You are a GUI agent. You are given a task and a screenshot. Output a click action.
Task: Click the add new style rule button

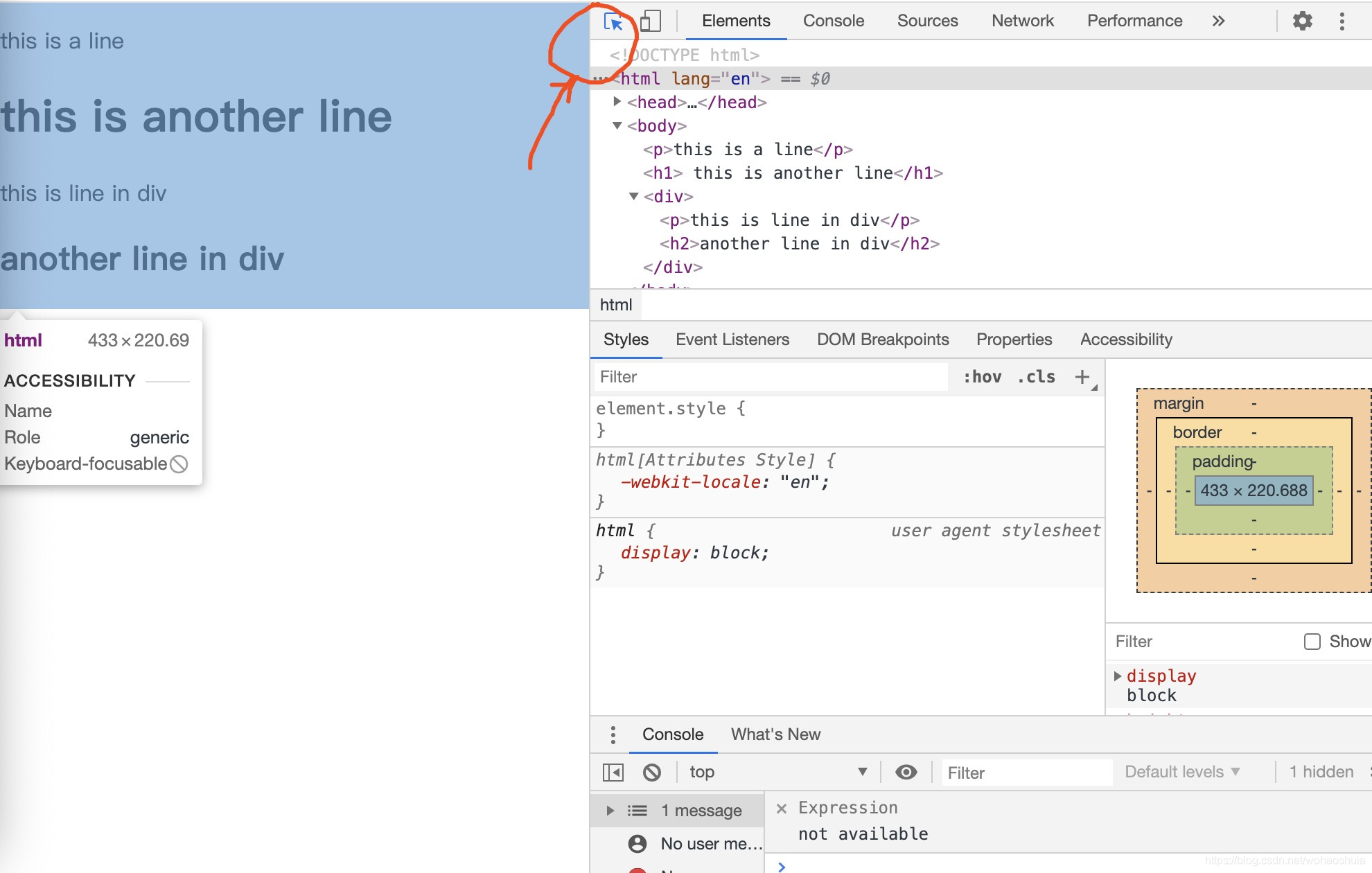[1084, 377]
